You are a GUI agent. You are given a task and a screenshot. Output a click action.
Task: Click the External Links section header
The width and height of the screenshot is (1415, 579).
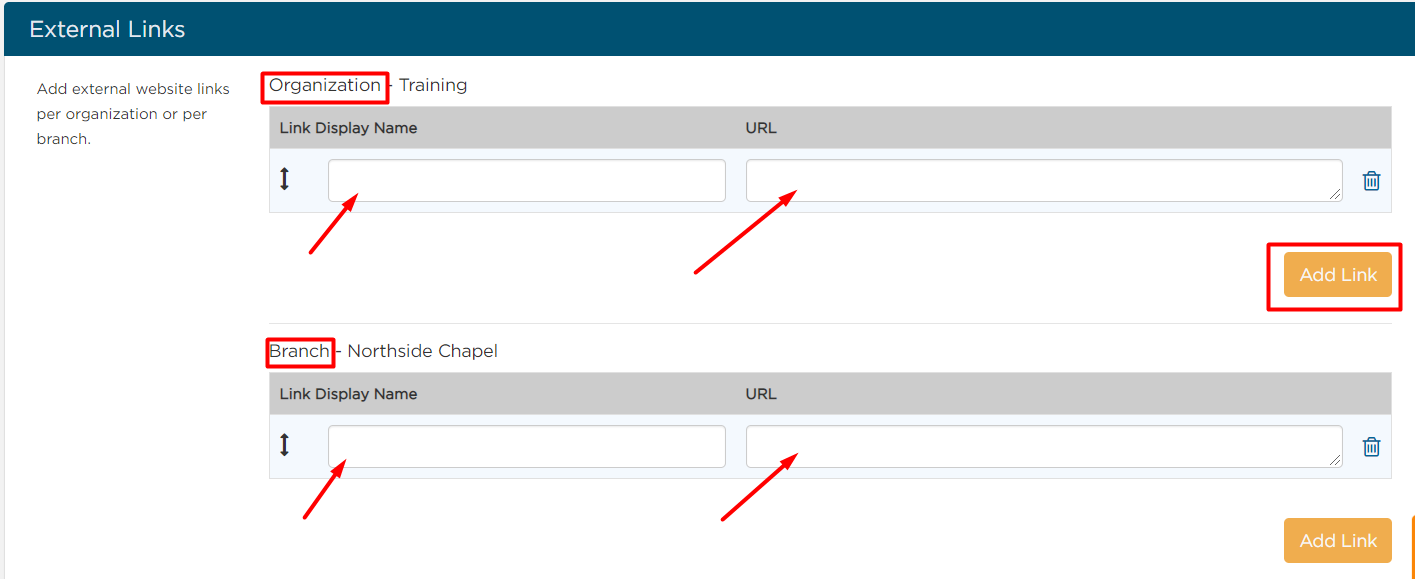107,29
